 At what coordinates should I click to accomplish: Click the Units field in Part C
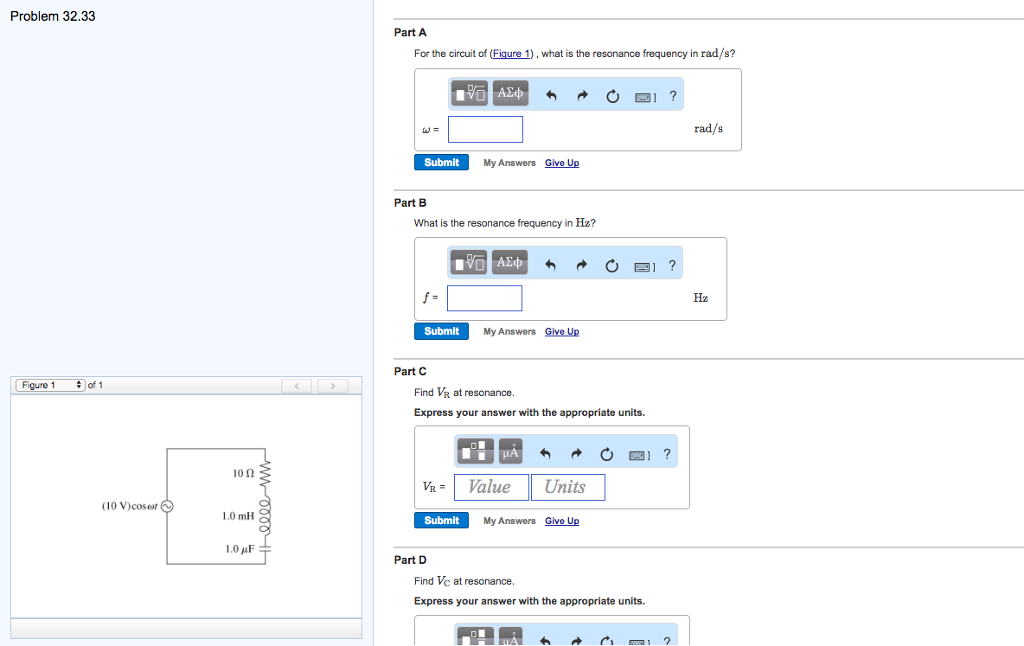point(567,487)
